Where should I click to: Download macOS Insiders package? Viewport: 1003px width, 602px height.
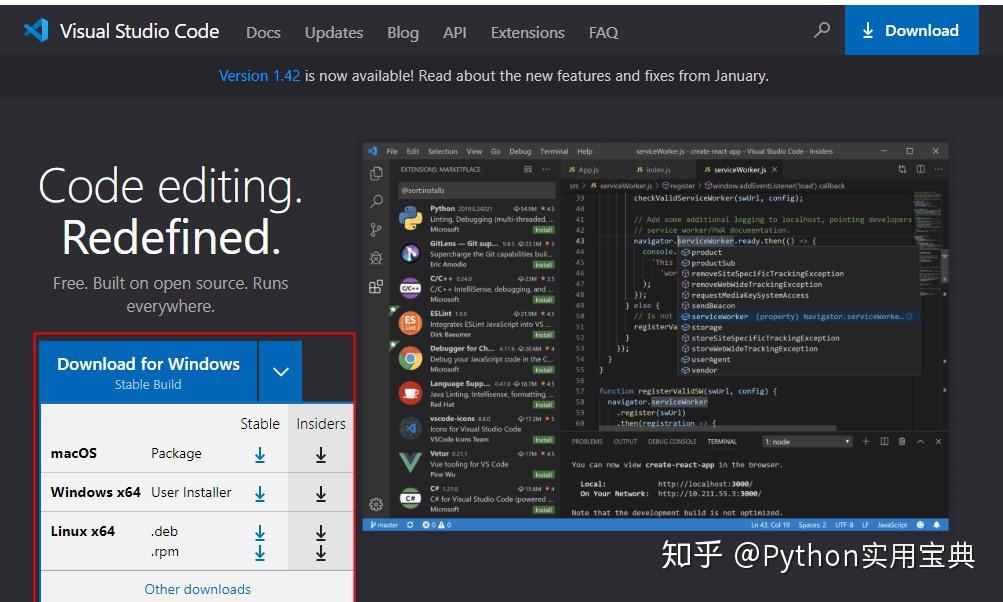point(321,455)
